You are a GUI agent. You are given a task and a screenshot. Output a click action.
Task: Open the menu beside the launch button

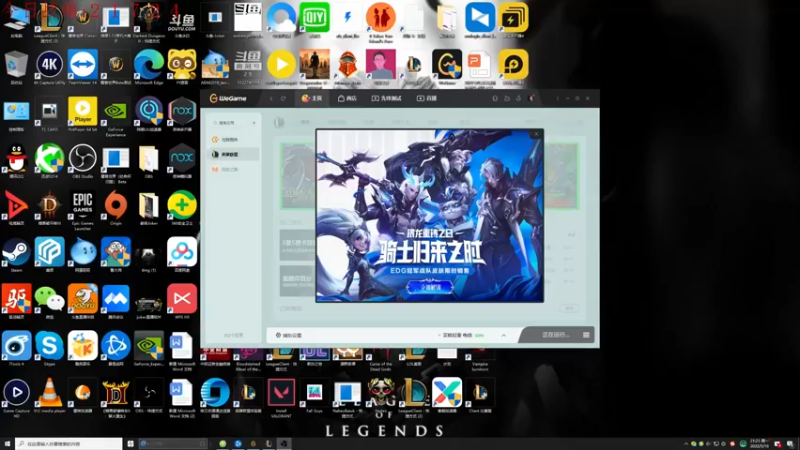point(586,335)
